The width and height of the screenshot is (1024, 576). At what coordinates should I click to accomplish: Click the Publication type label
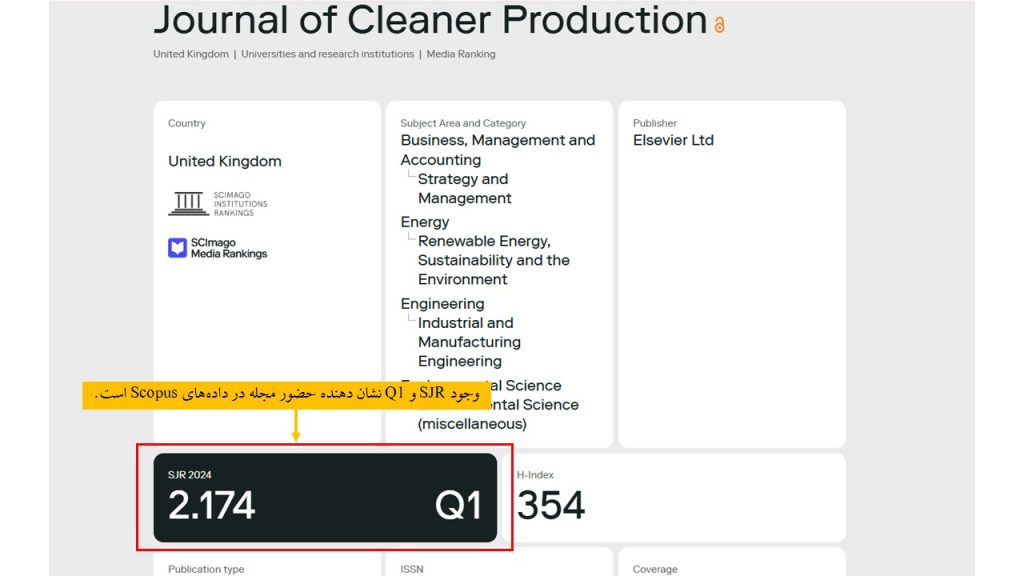[x=206, y=569]
